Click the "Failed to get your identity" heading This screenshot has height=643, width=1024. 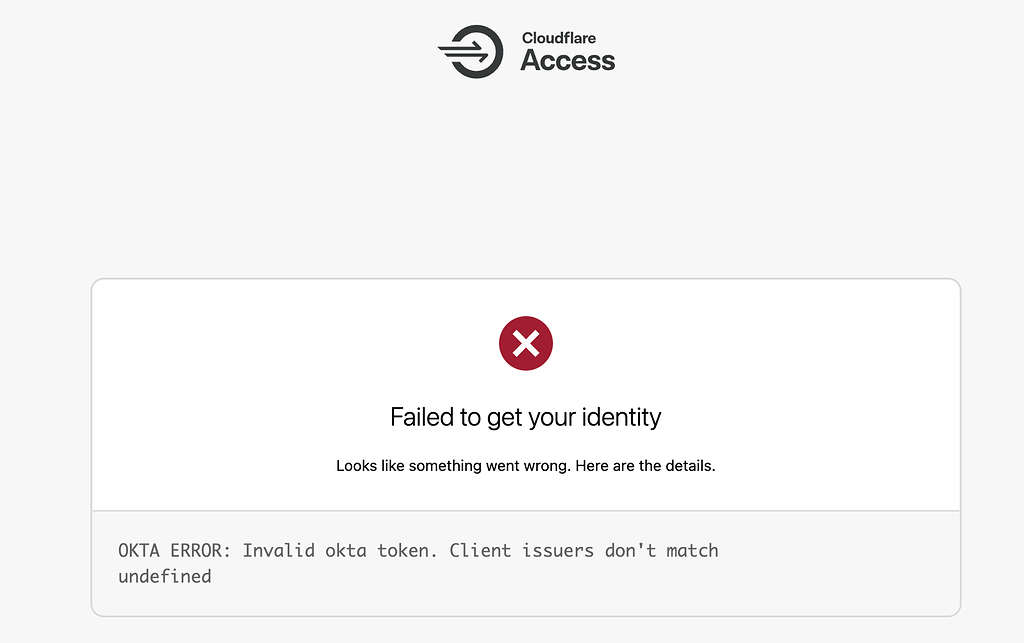(526, 417)
